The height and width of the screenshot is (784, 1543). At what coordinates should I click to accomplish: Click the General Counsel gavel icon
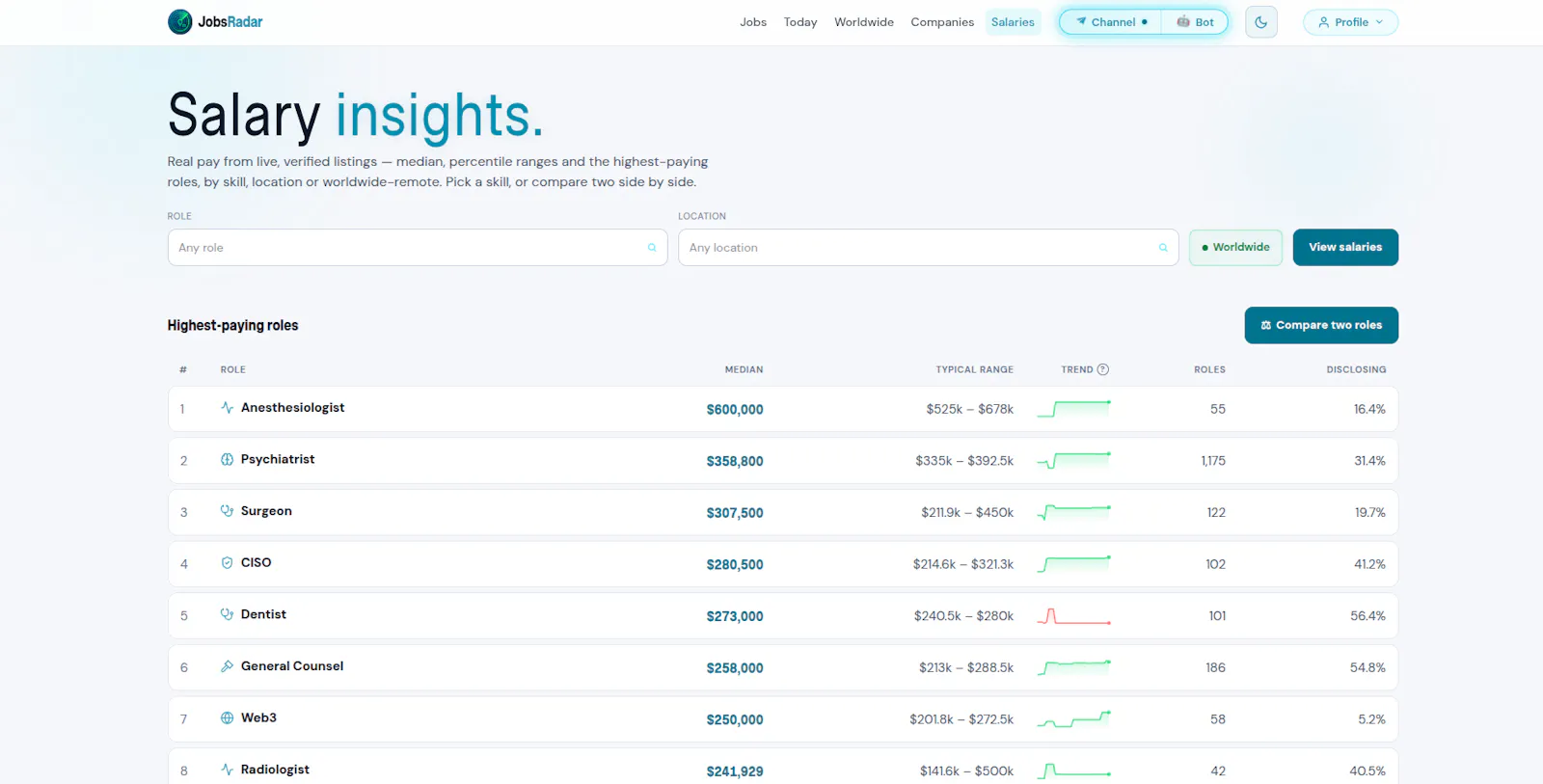(x=228, y=666)
